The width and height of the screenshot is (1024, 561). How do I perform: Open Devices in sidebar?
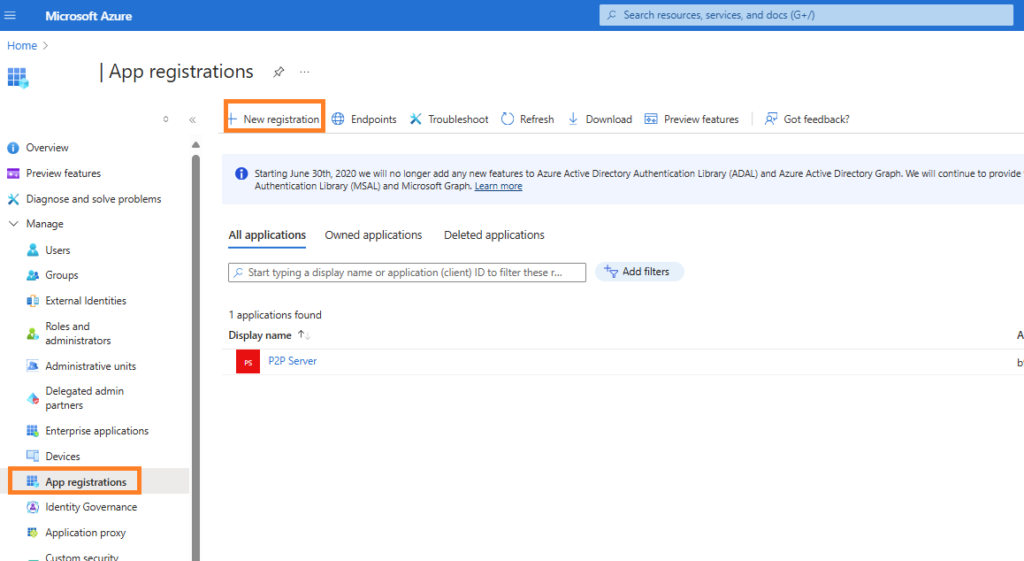pos(63,457)
